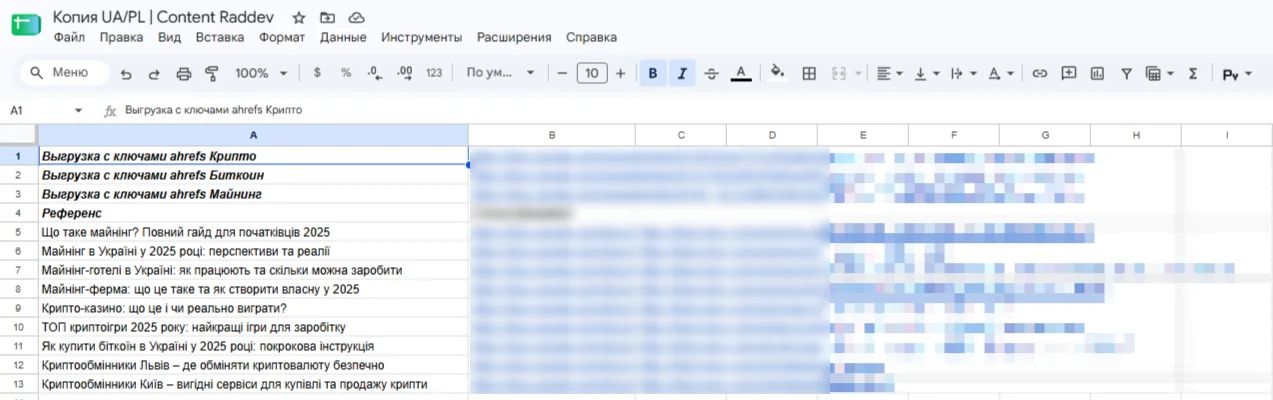1273x400 pixels.
Task: Decrease decimal places
Action: 375,73
